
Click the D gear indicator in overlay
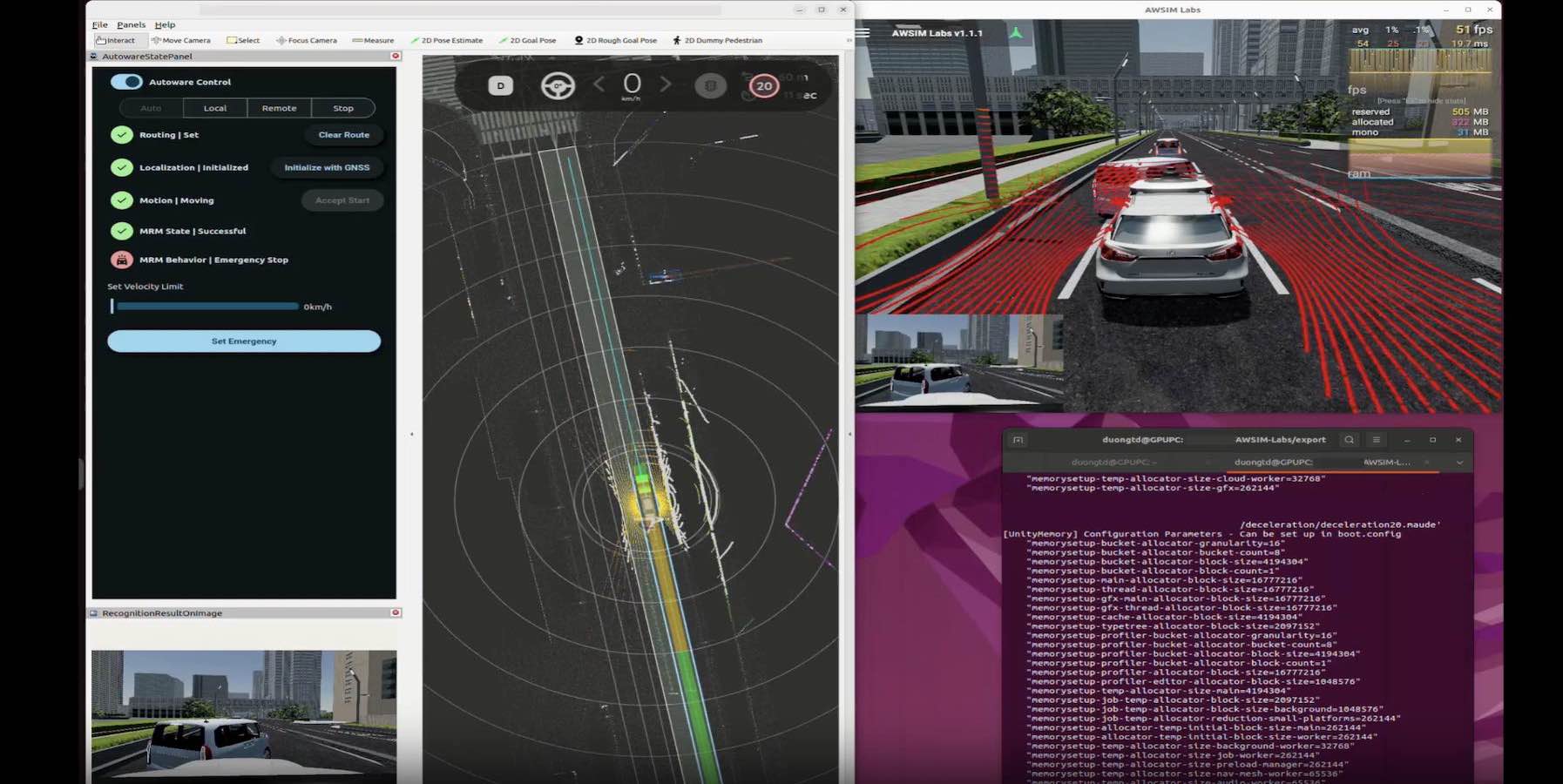pos(500,85)
